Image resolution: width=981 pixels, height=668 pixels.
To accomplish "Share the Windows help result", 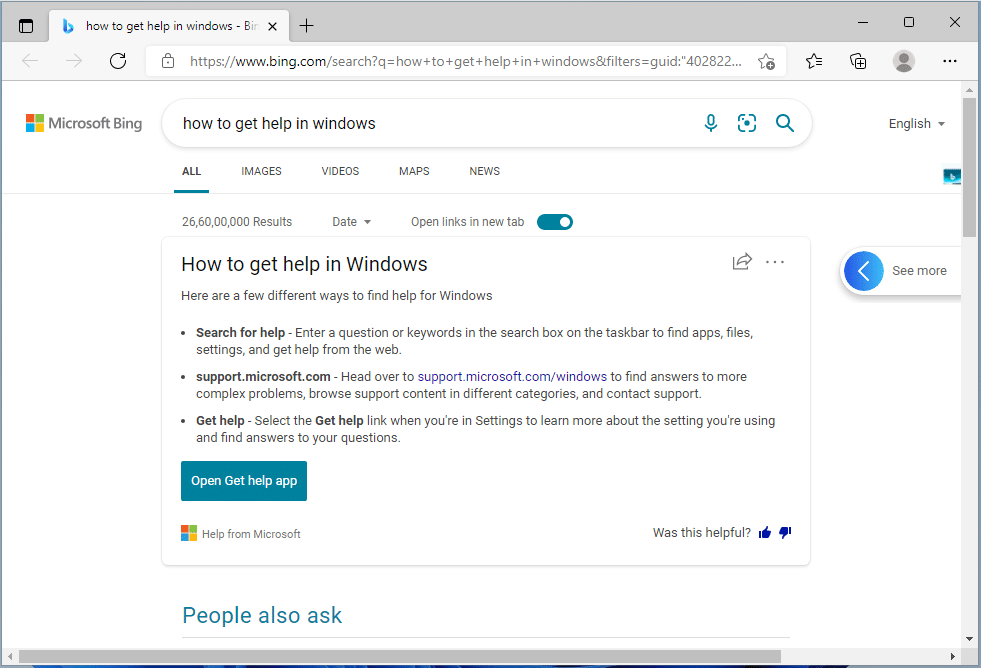I will tap(742, 261).
